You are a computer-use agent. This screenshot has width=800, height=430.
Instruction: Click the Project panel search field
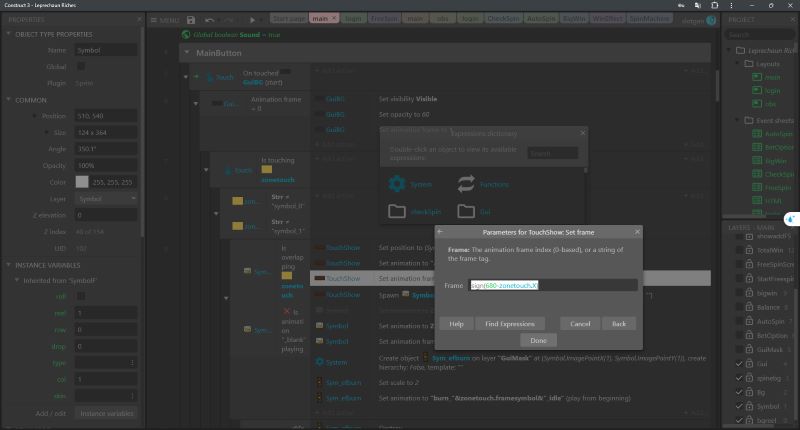[759, 35]
